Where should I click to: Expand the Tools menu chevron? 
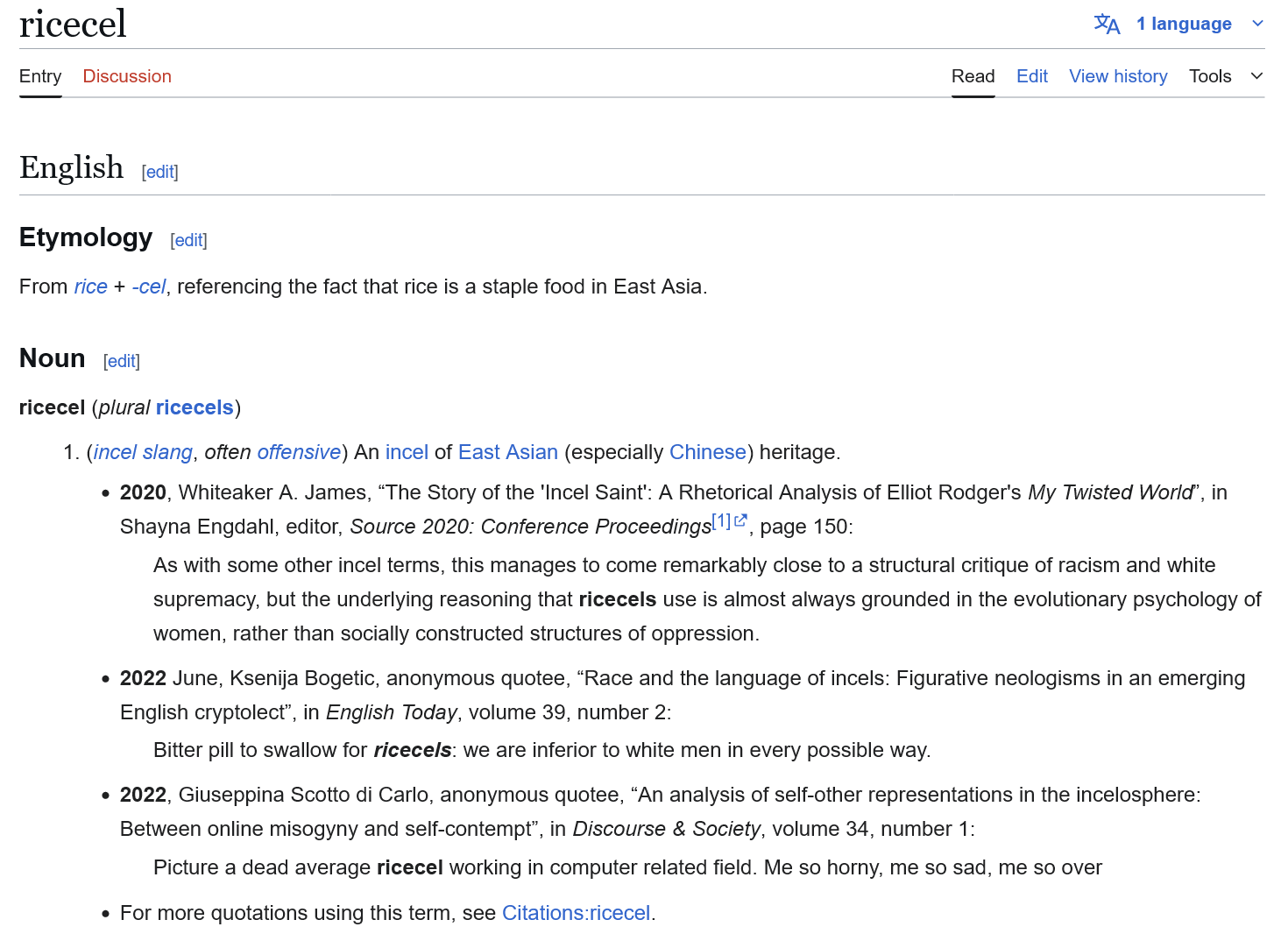1256,76
